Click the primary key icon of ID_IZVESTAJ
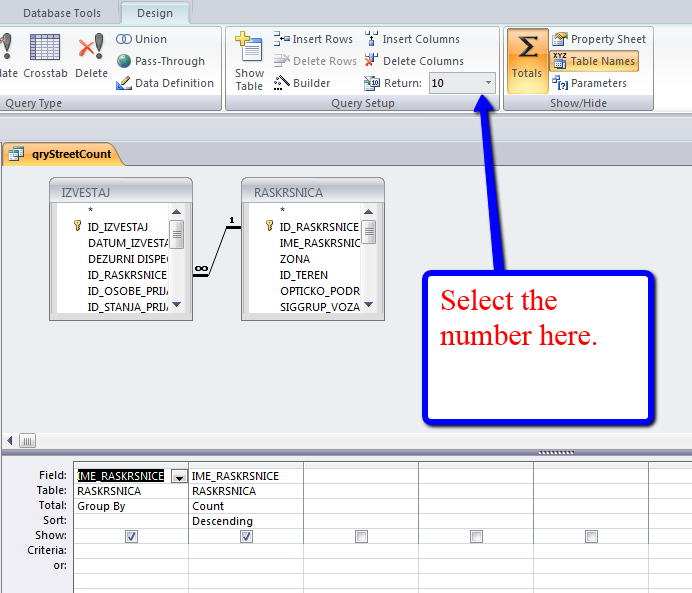 (77, 226)
